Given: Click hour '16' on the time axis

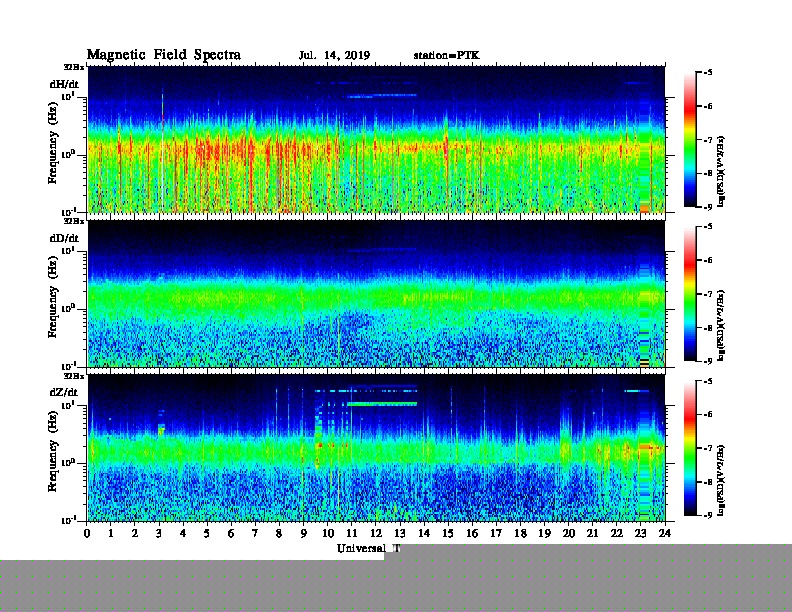Looking at the screenshot, I should tap(472, 533).
